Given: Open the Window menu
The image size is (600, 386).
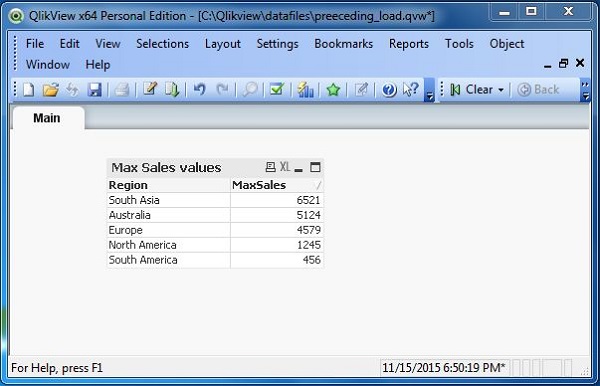Looking at the screenshot, I should pyautogui.click(x=48, y=64).
